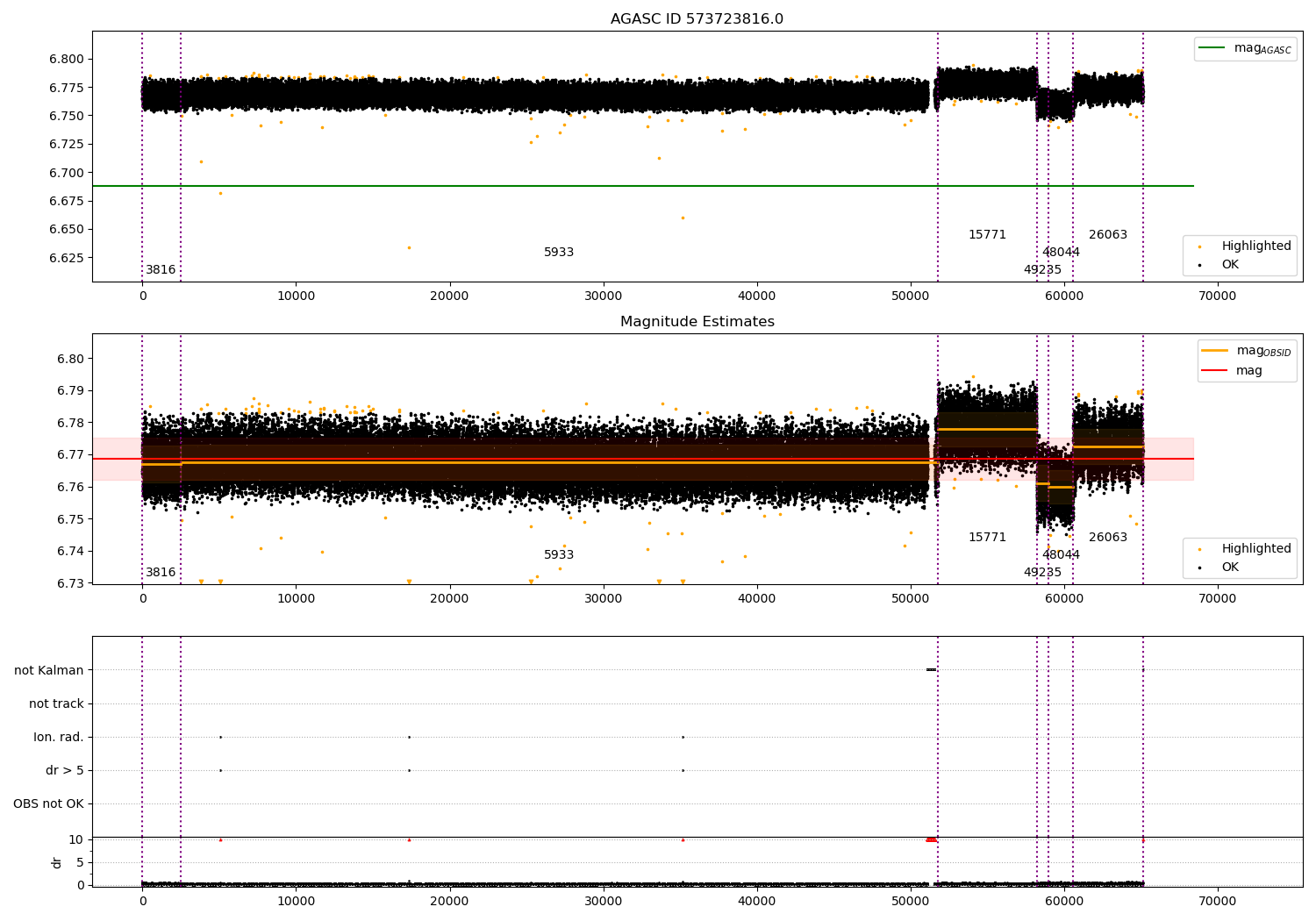The image size is (1316, 921).
Task: Click the 6.79 y-axis tick label
Action: tap(70, 391)
